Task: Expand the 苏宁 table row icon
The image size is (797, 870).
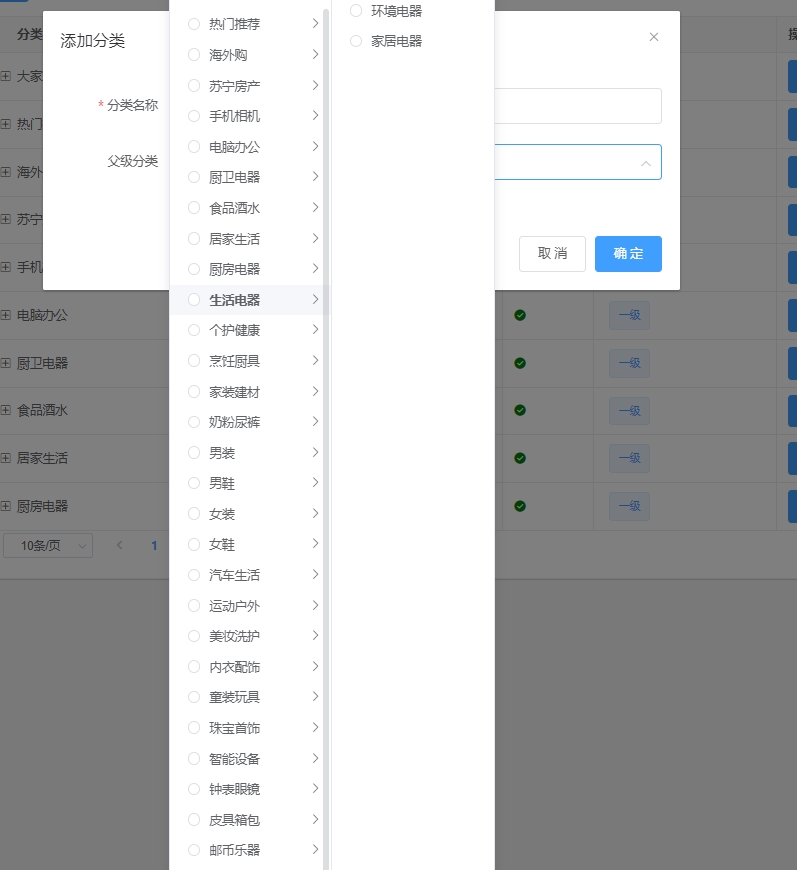Action: coord(6,219)
